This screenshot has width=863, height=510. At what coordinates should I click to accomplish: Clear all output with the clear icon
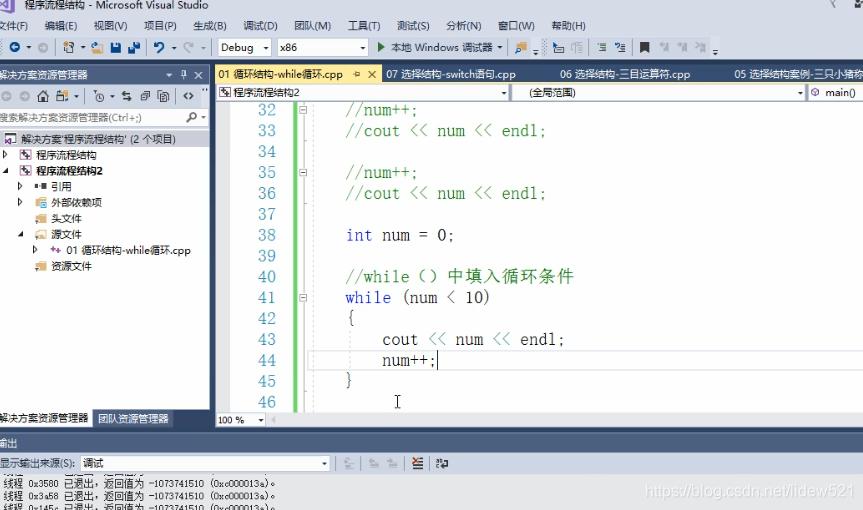tap(417, 463)
